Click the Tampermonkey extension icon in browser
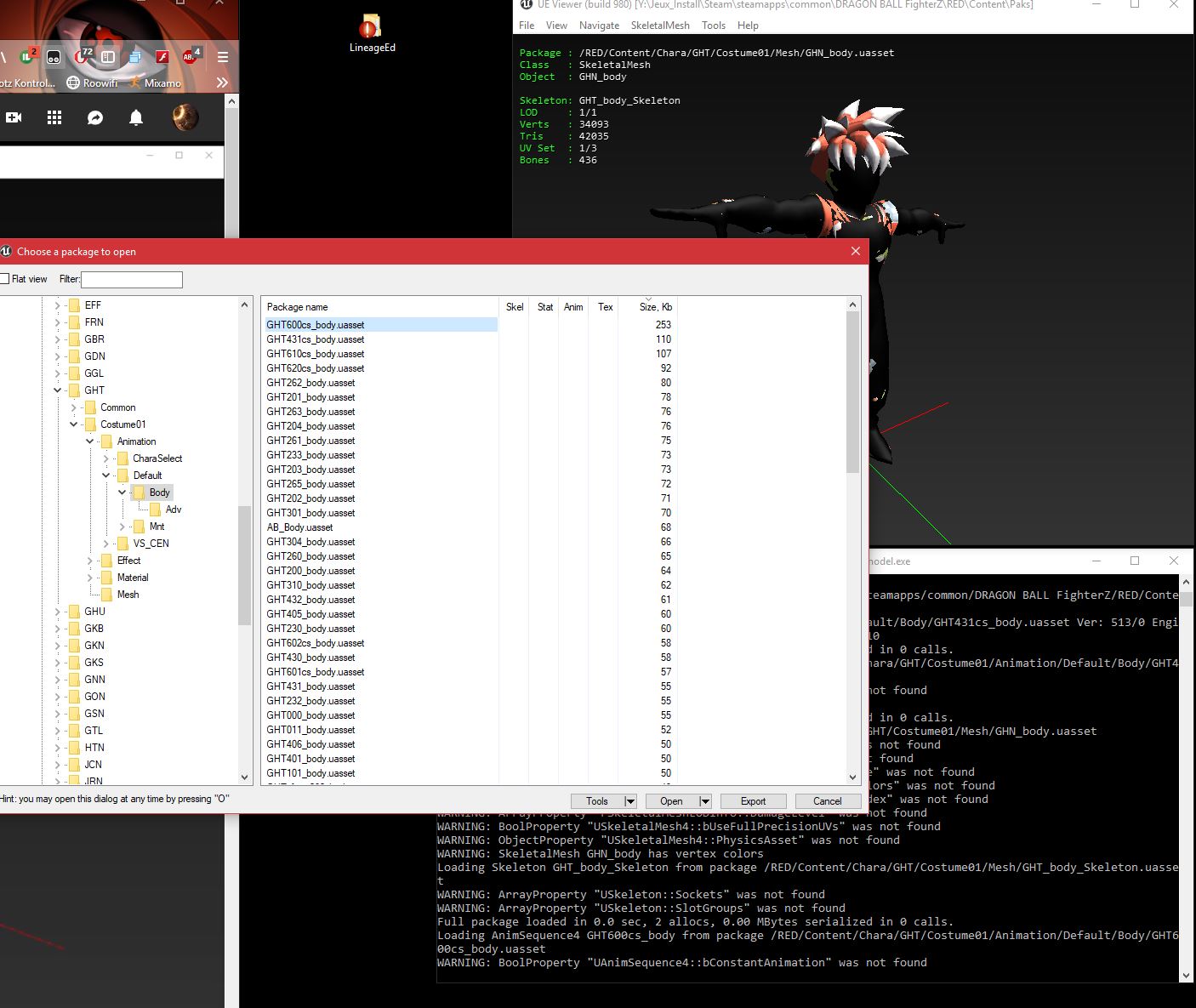The height and width of the screenshot is (1008, 1196). pyautogui.click(x=54, y=57)
